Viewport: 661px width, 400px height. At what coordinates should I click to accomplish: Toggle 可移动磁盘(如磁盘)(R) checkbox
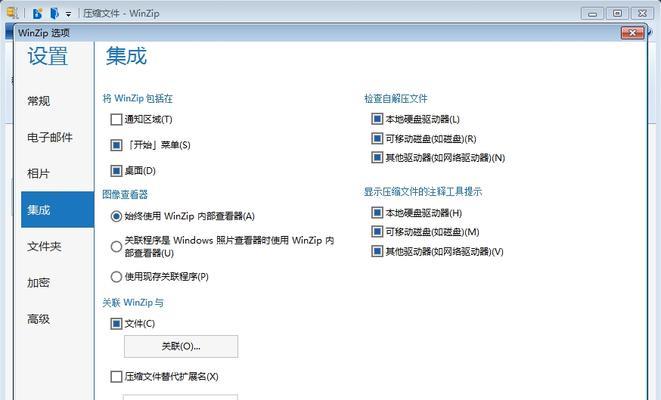377,138
